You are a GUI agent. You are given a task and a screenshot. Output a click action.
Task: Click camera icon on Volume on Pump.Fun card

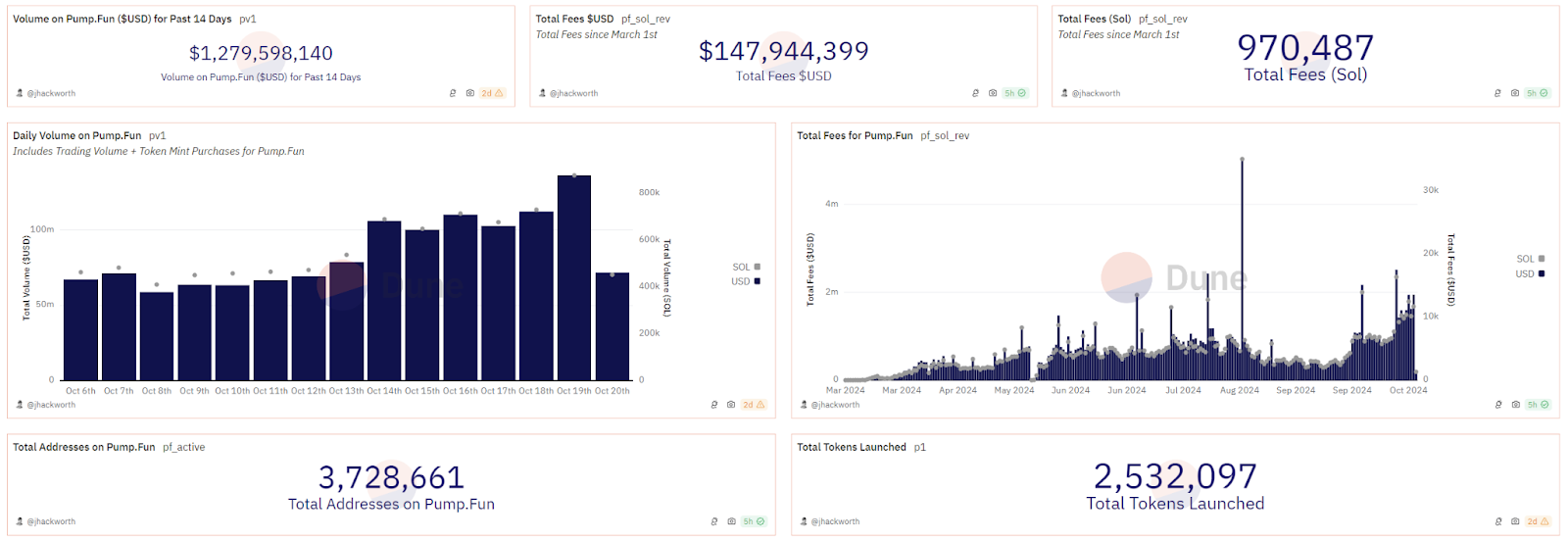click(x=470, y=93)
